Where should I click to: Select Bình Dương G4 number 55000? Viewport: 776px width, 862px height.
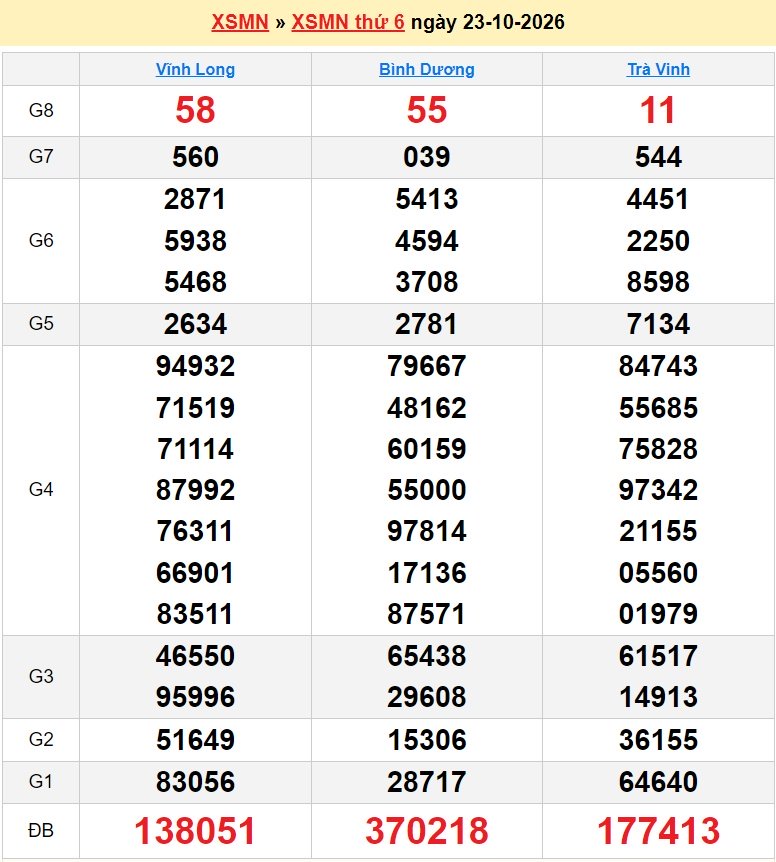(426, 490)
